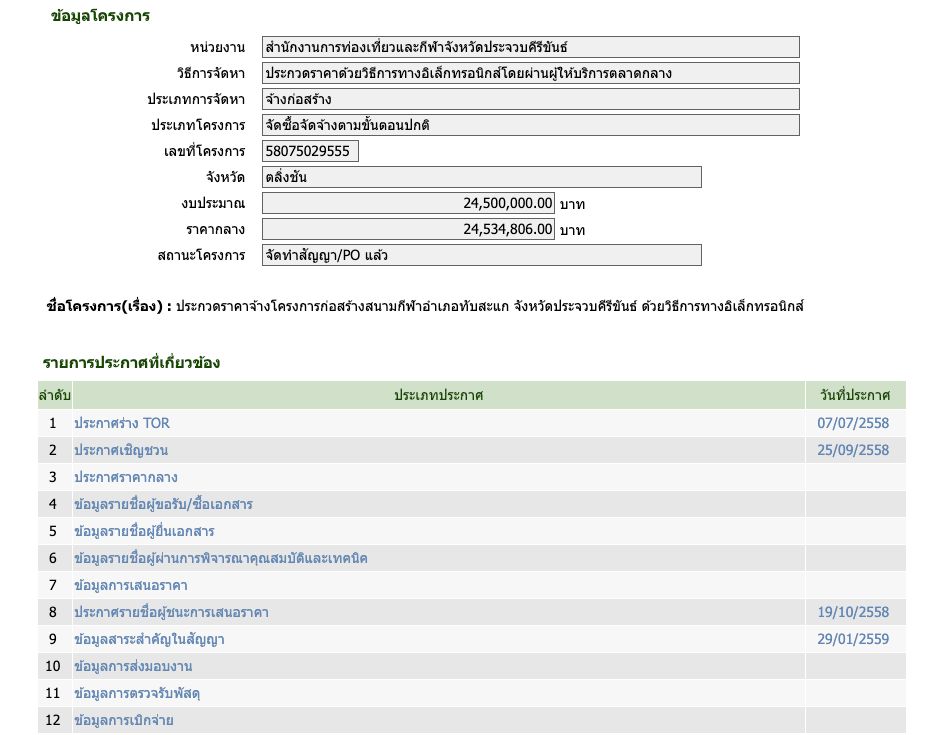Select the 25/09/2558 date link
This screenshot has width=941, height=735.
(853, 450)
